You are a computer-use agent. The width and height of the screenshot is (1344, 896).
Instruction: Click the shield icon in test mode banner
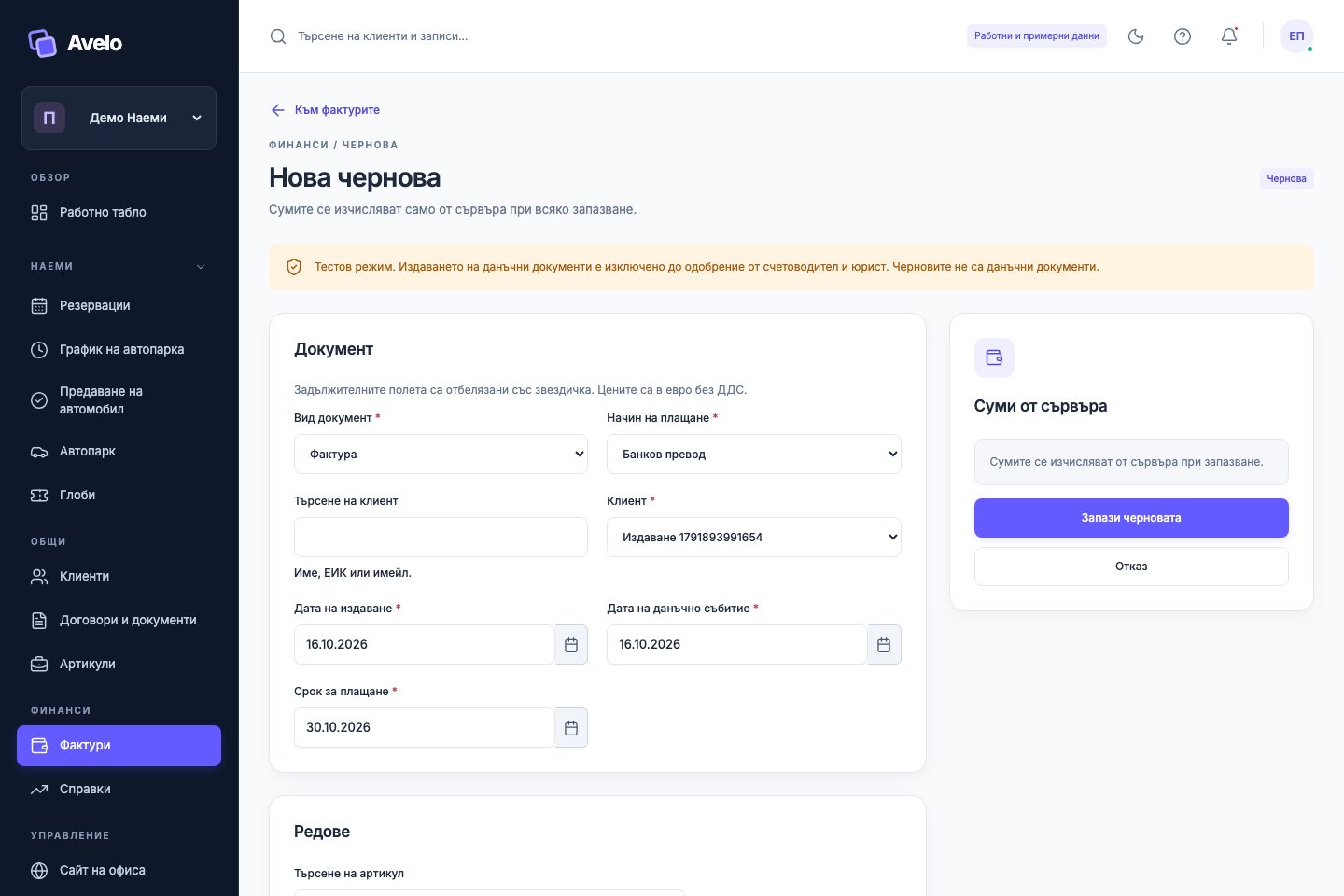tap(294, 267)
